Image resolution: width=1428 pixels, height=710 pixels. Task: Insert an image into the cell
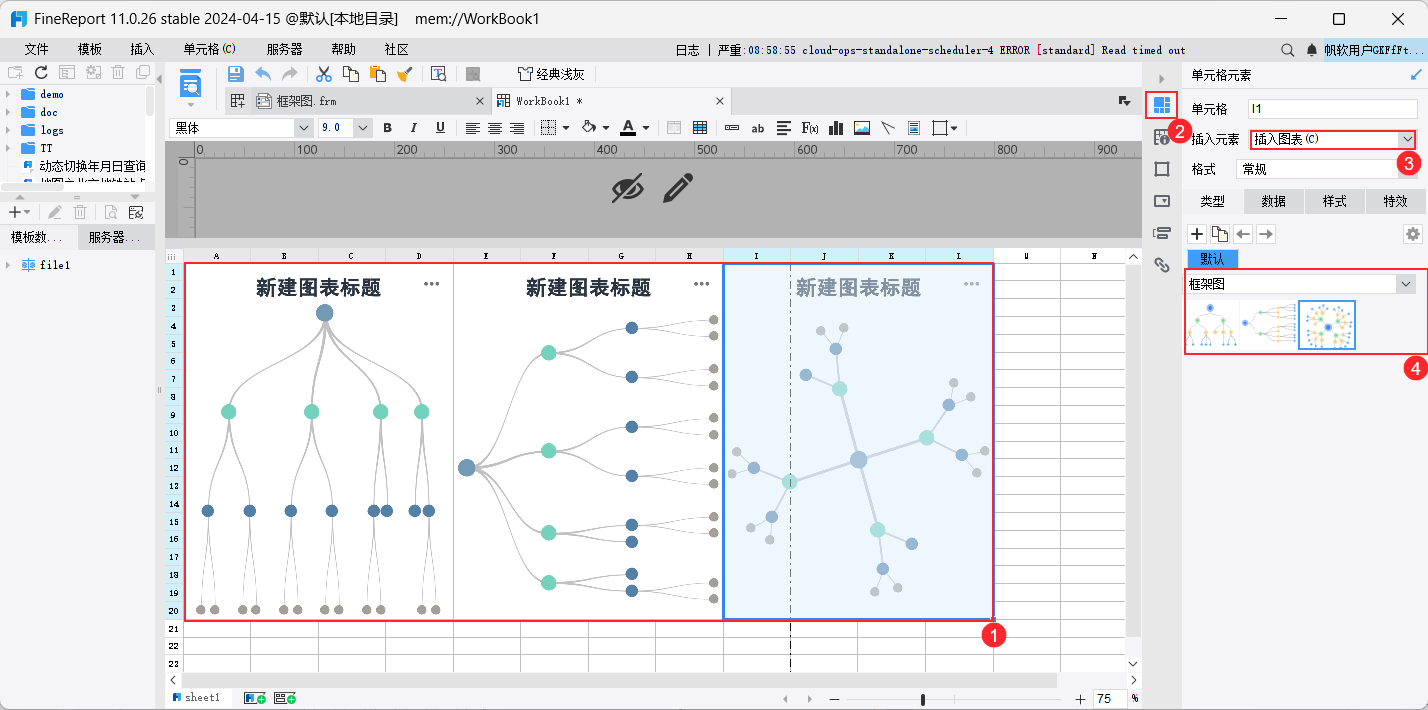tap(862, 128)
